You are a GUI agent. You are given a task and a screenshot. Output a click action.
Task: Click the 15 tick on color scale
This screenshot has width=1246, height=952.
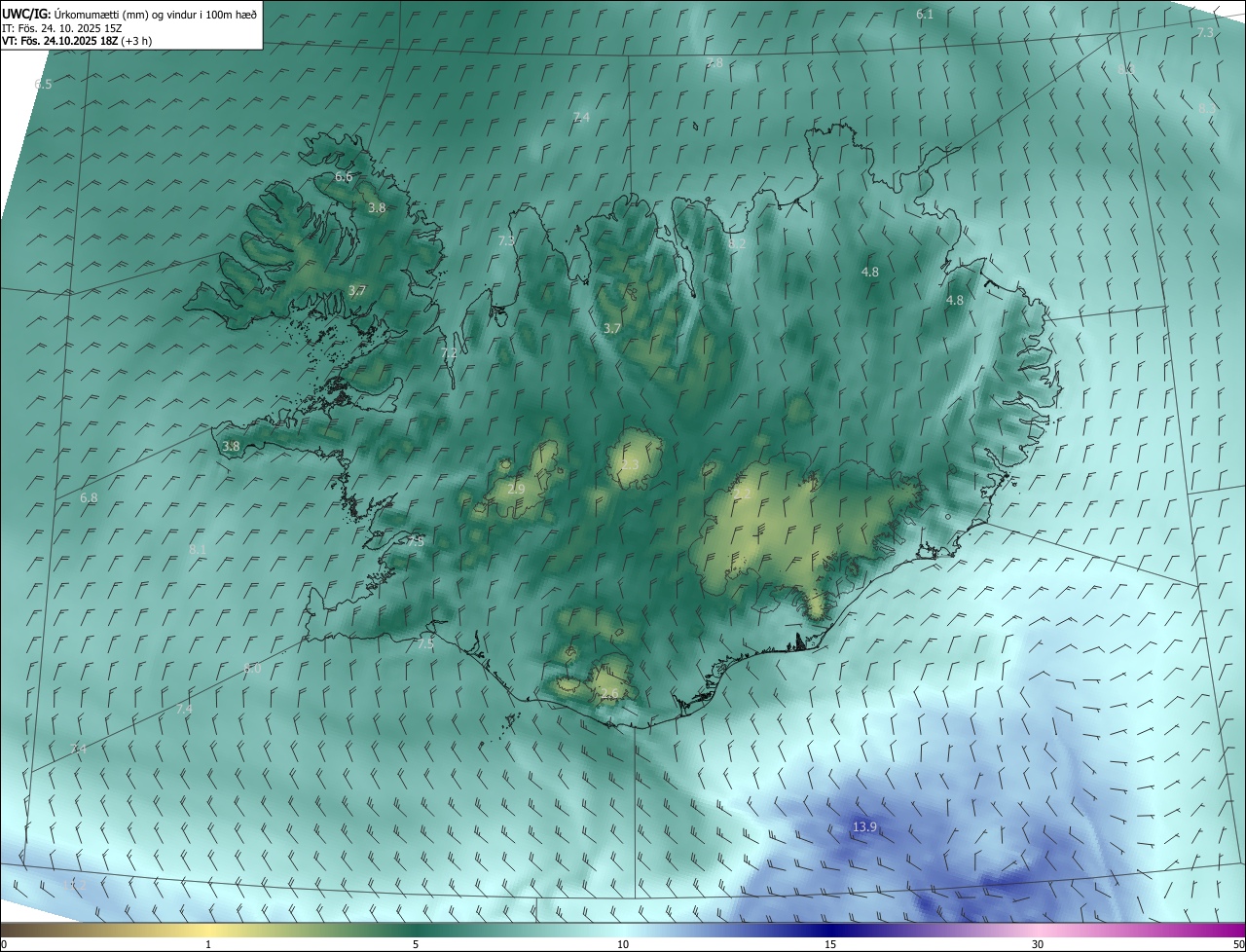tap(830, 944)
